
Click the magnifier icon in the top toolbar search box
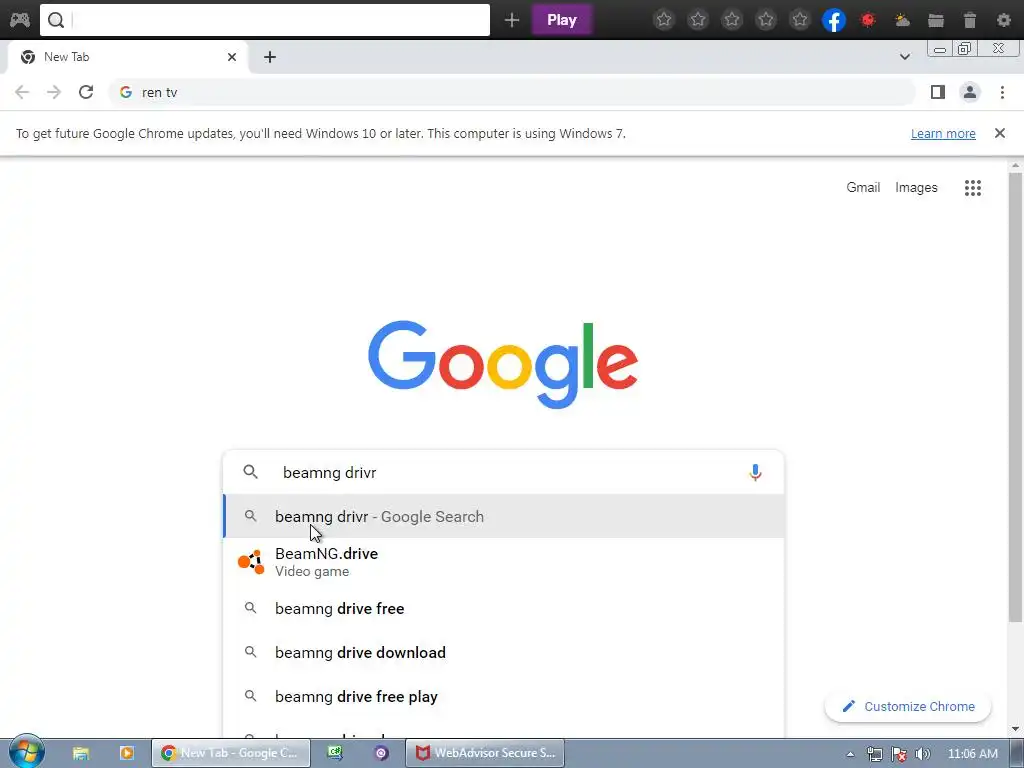point(56,20)
